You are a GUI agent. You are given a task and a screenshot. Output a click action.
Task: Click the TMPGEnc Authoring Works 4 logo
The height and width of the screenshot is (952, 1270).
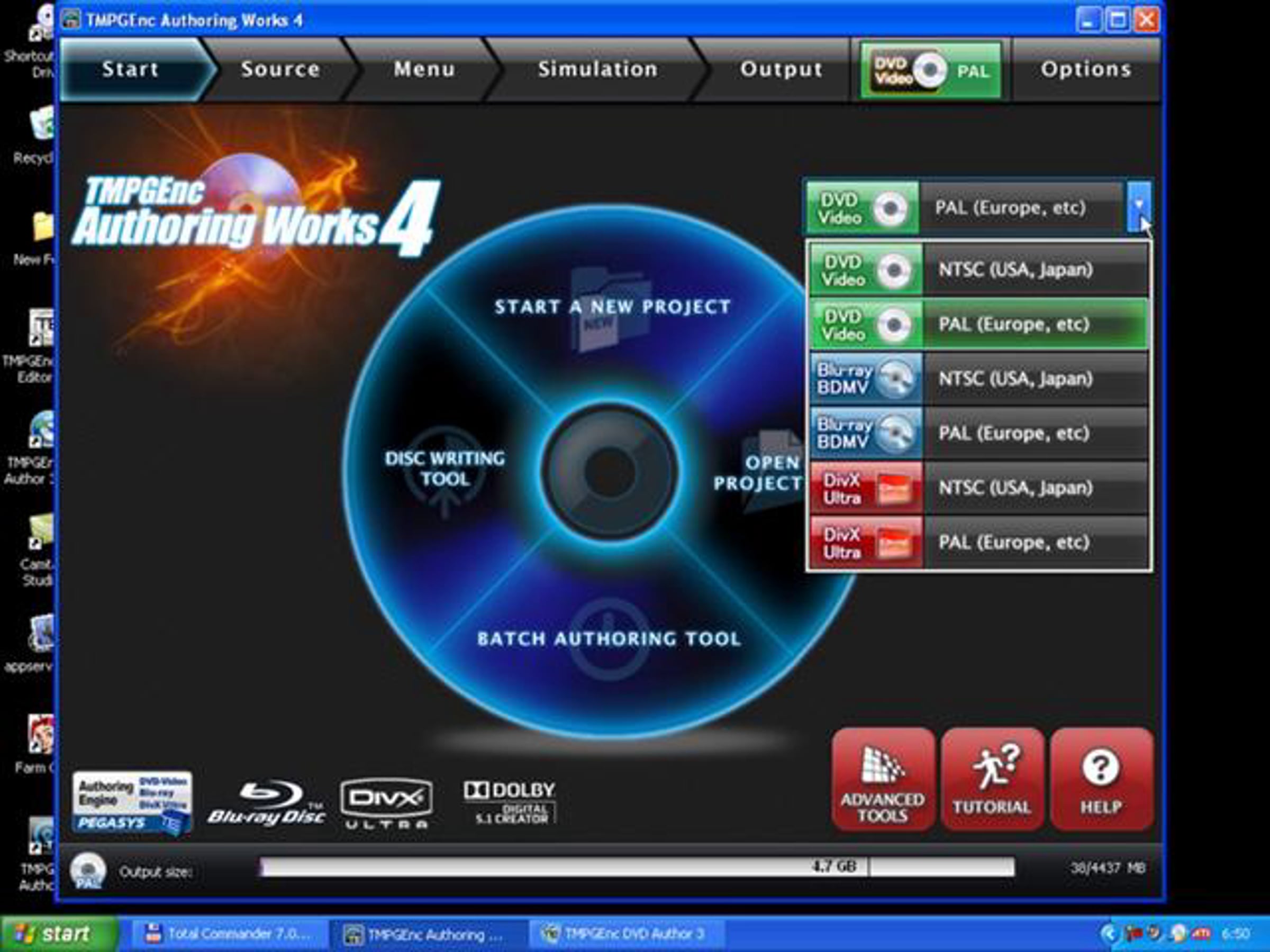click(x=257, y=216)
